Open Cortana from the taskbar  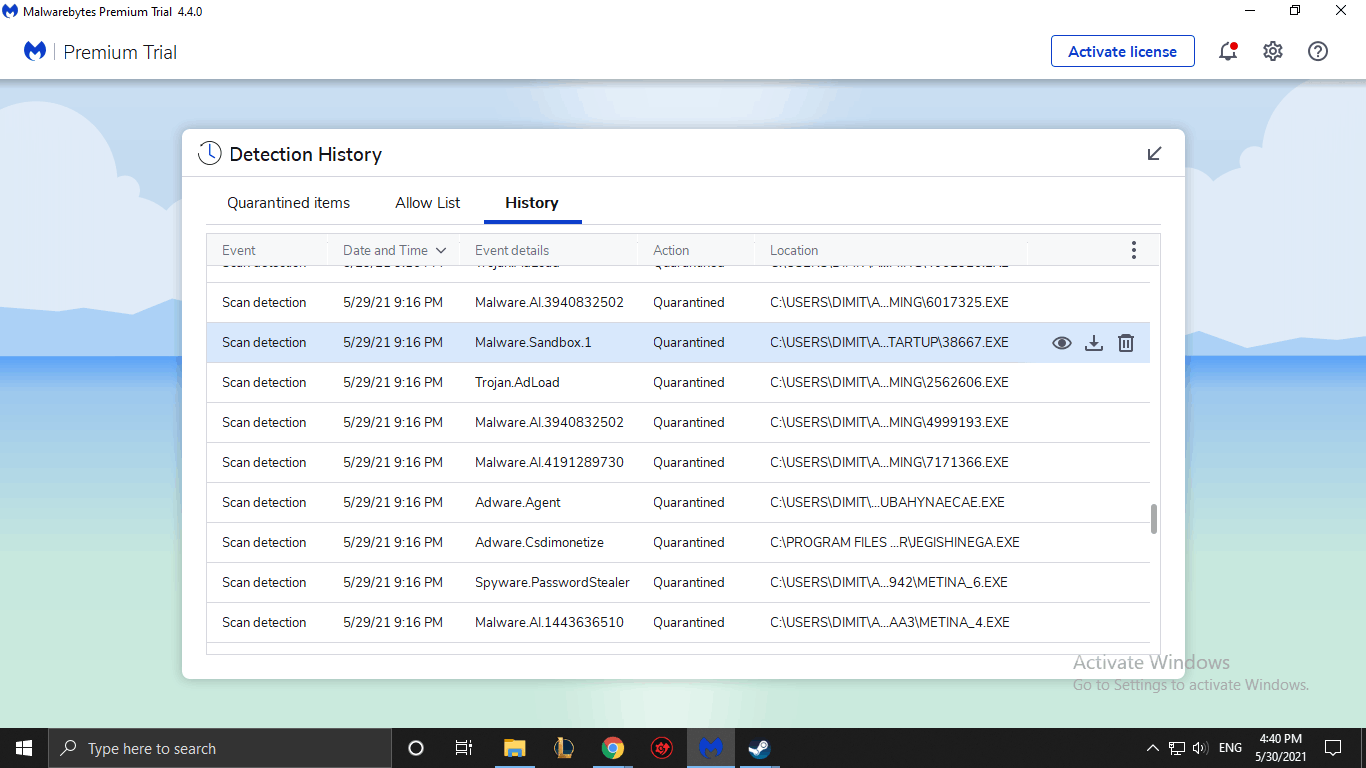[416, 748]
